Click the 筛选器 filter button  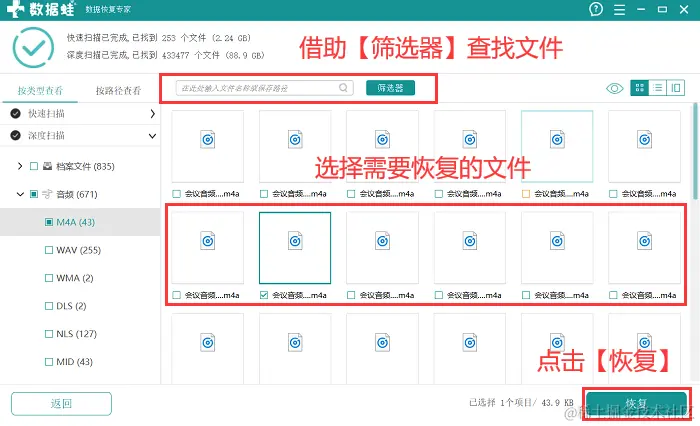click(390, 88)
